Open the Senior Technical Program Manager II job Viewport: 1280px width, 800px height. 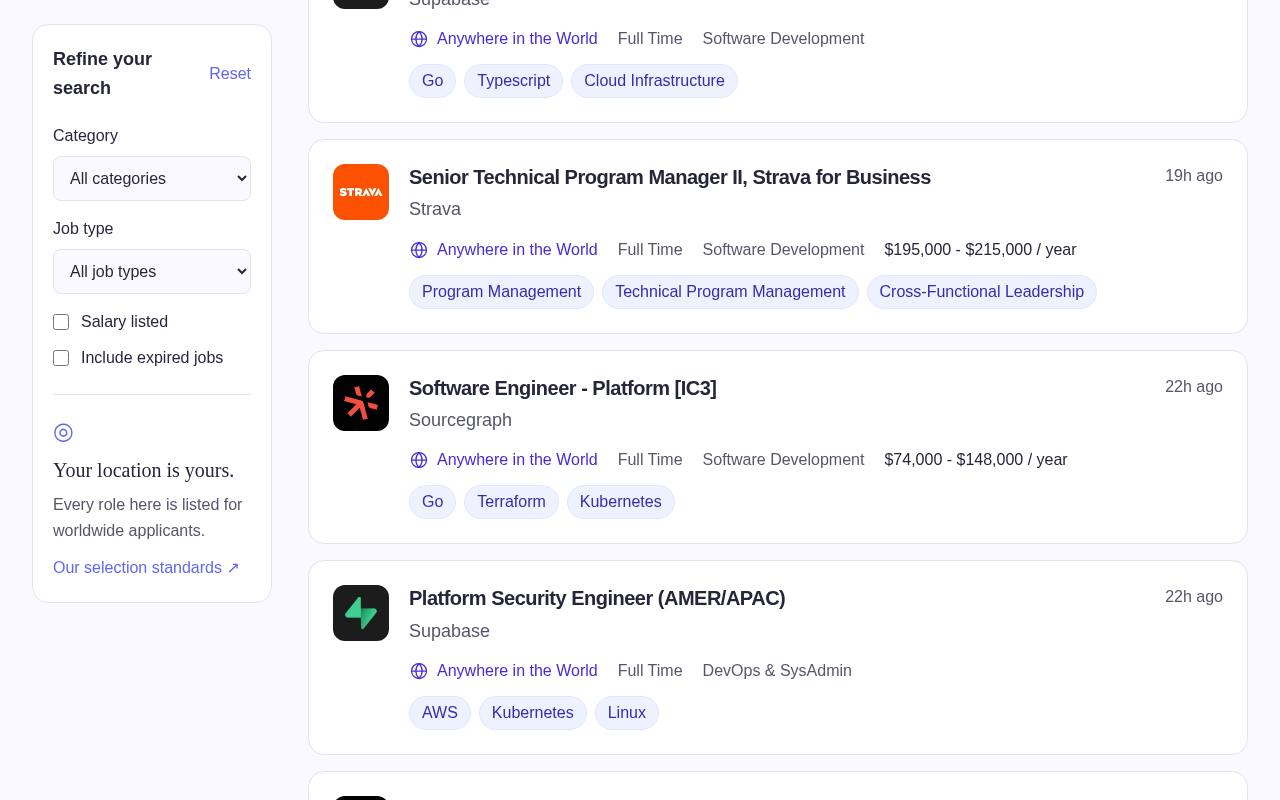(x=670, y=177)
